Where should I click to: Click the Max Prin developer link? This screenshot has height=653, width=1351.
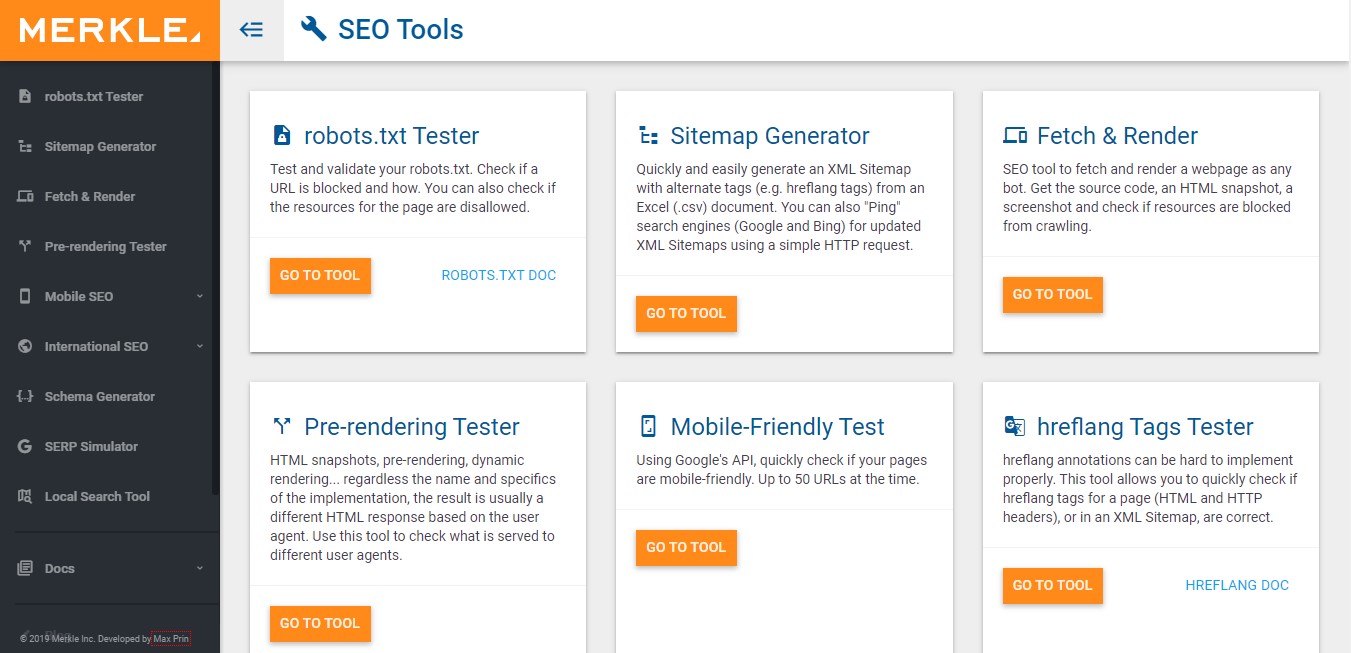171,638
